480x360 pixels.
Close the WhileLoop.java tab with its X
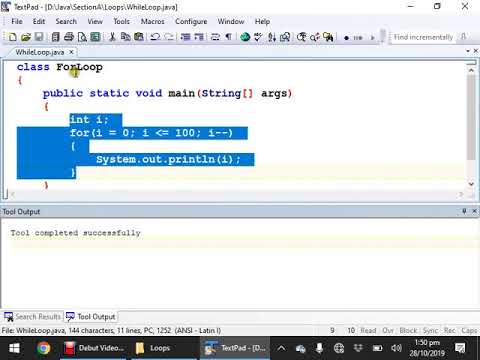tap(71, 52)
